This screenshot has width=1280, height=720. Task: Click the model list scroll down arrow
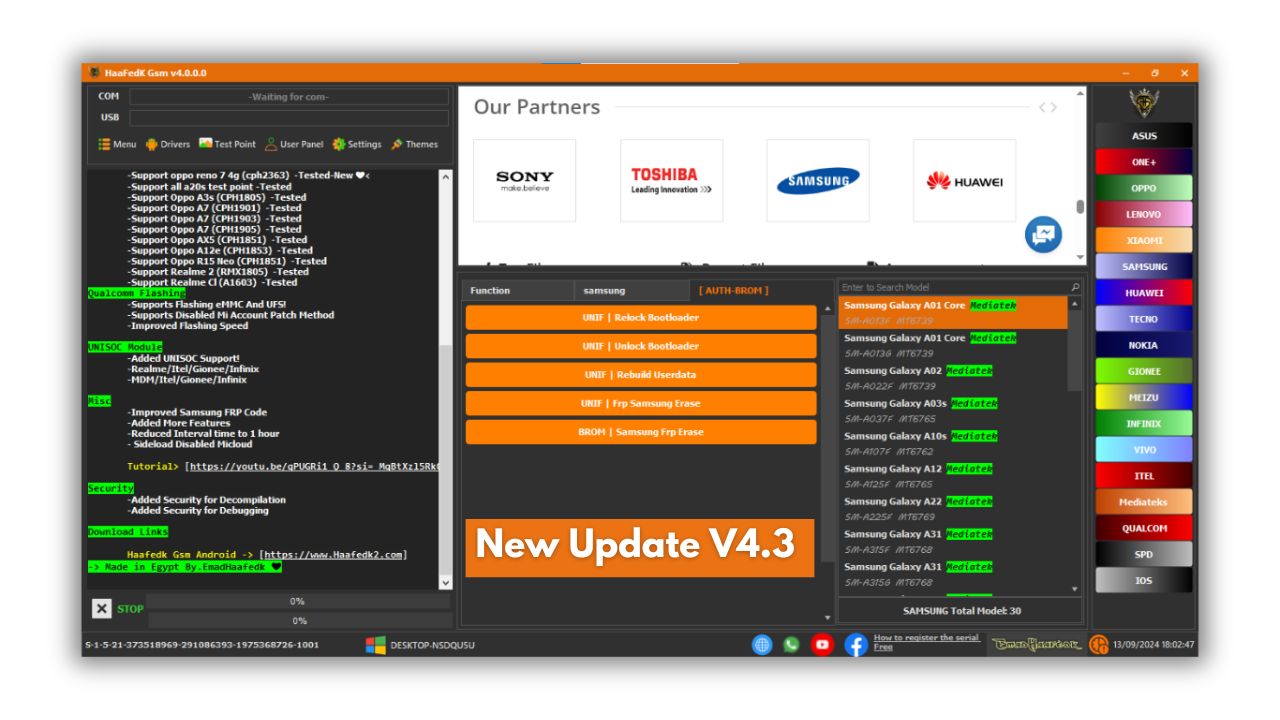coord(1075,590)
